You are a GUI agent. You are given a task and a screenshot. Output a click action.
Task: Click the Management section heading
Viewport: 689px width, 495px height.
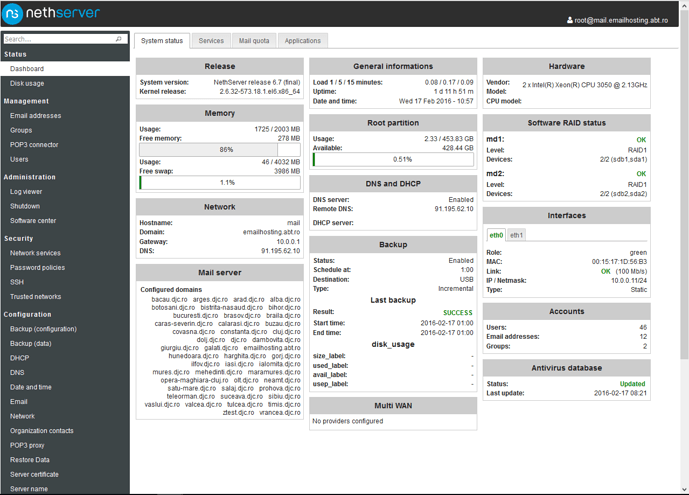(x=26, y=101)
